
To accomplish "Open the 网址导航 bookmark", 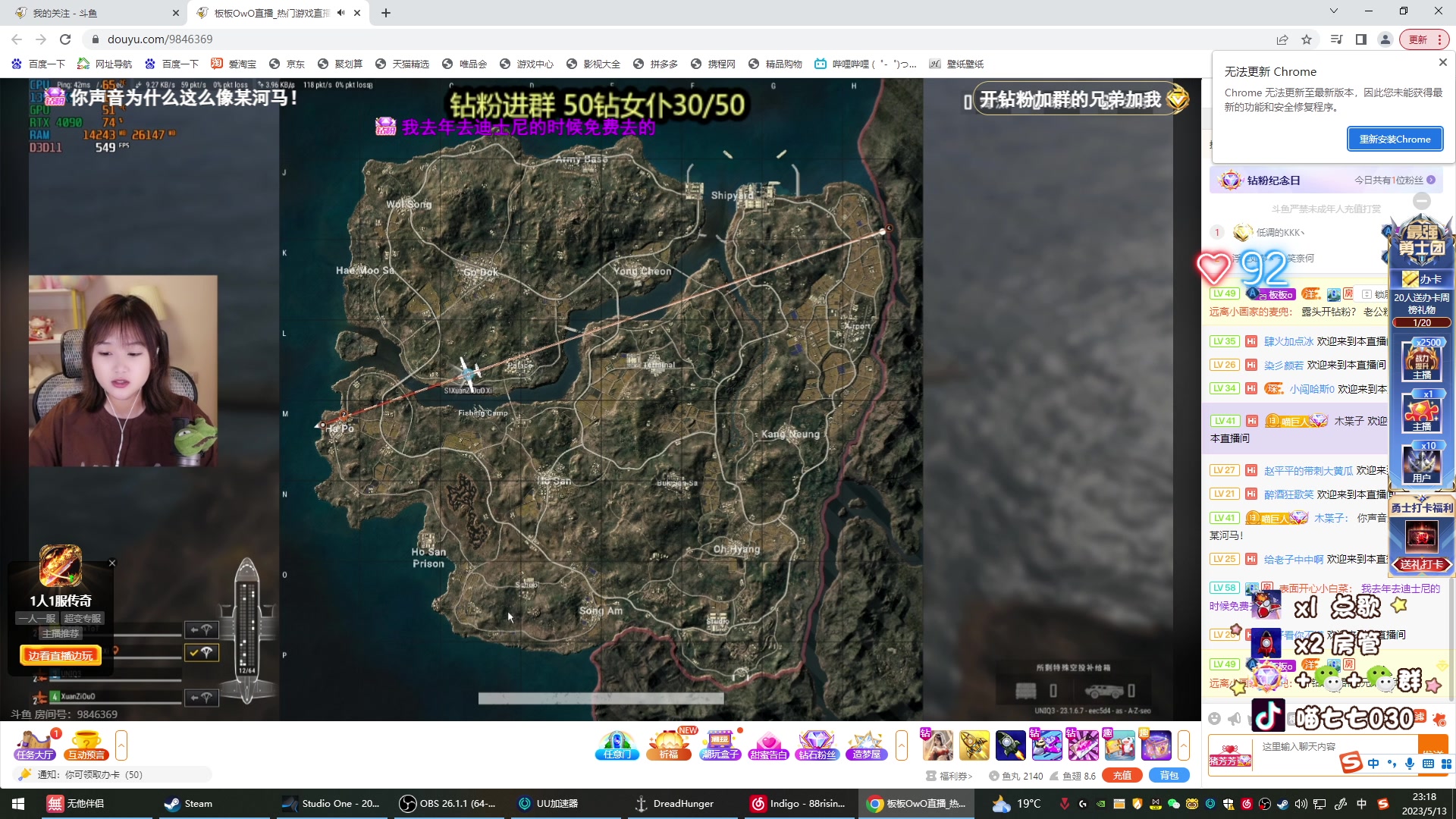I will tap(105, 64).
